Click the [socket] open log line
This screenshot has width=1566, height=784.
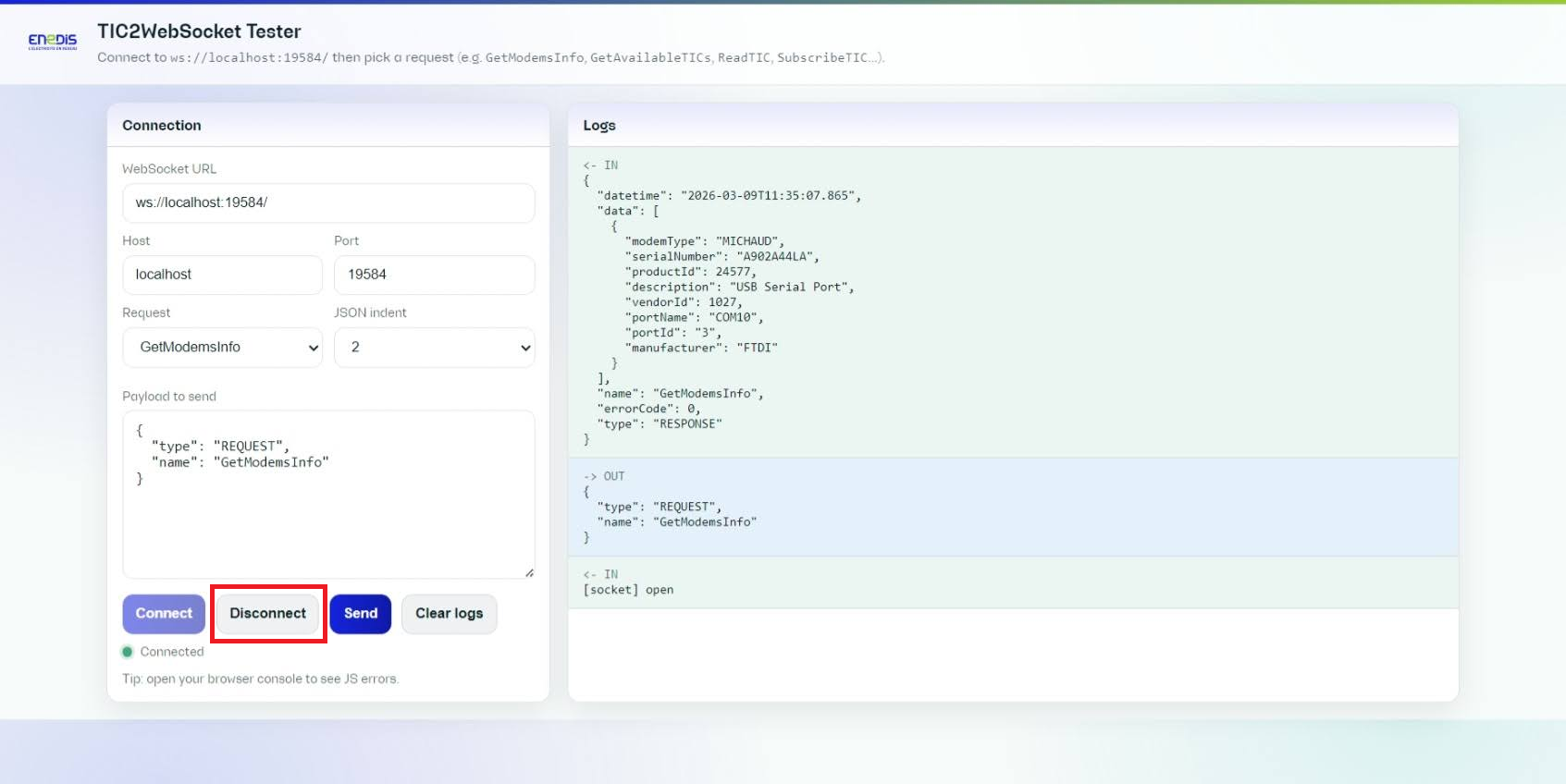[x=628, y=590]
